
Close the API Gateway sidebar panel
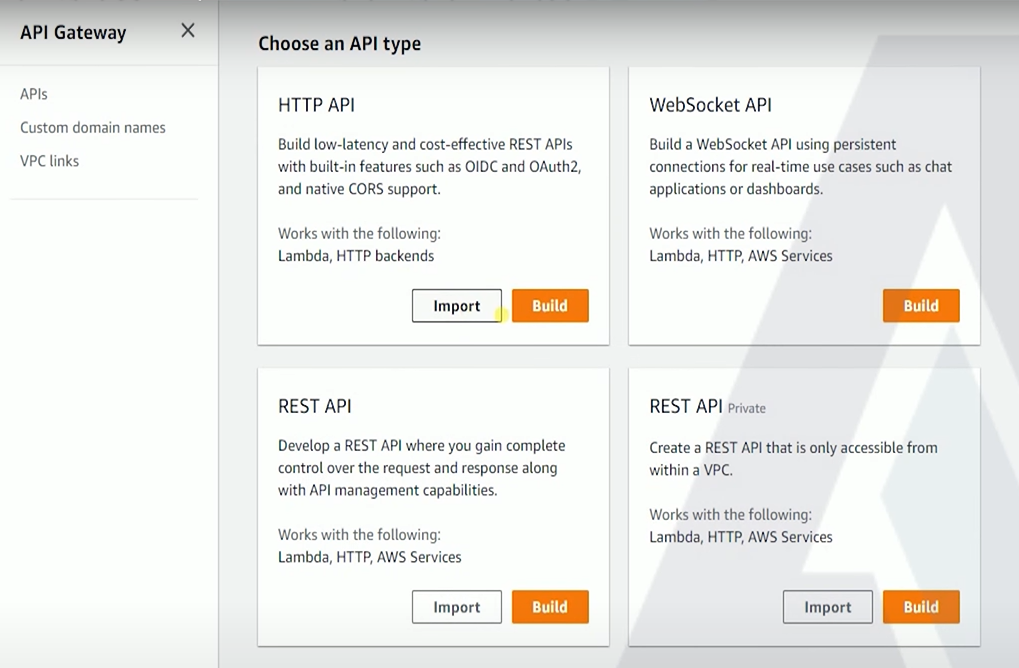(188, 31)
